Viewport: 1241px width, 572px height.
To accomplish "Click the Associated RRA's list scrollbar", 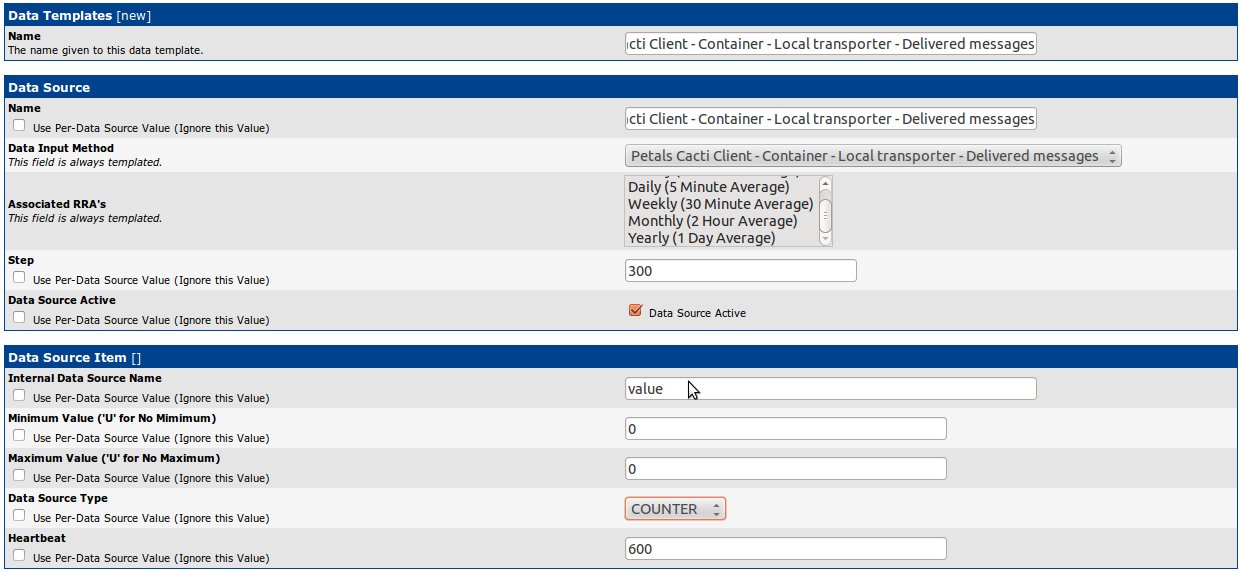I will 825,211.
